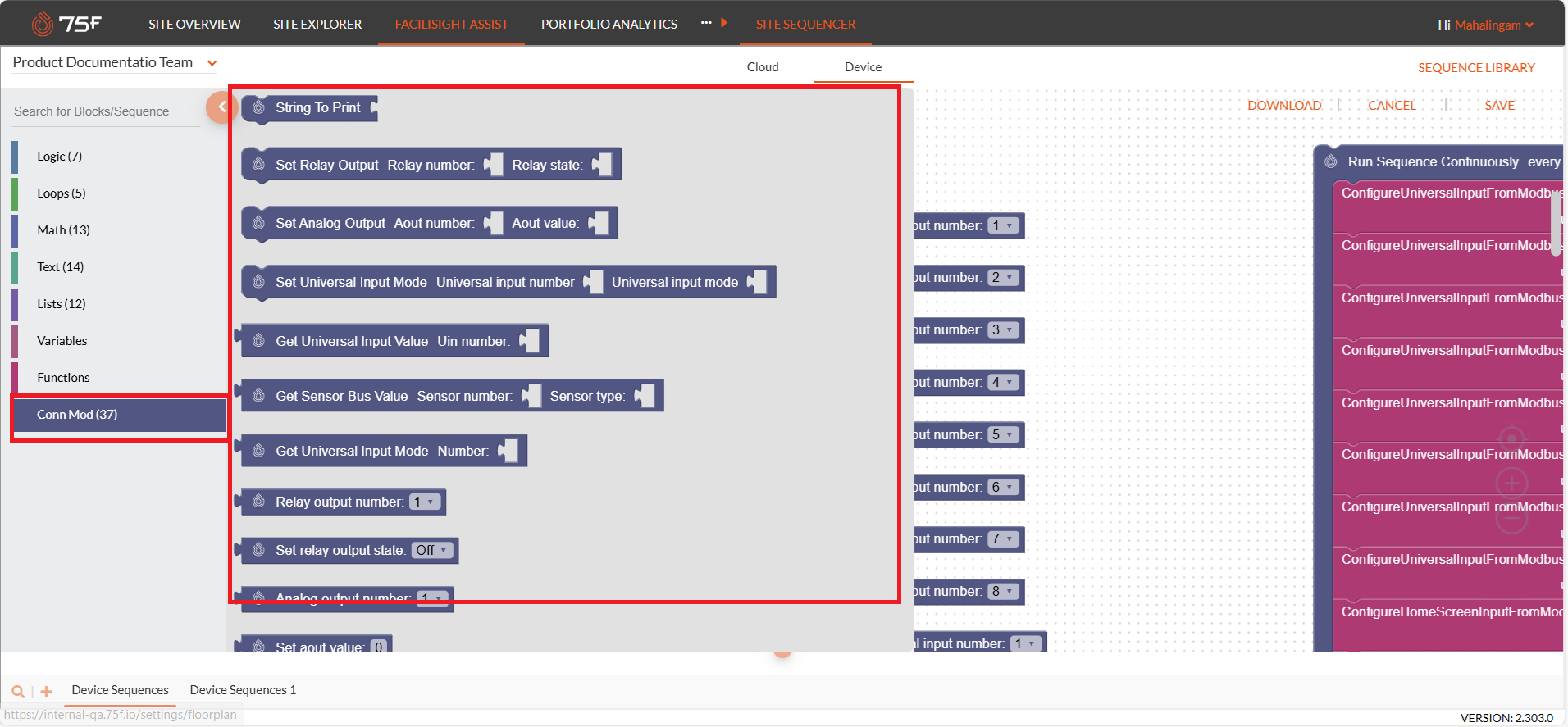1568x727 pixels.
Task: Click String To Print block label
Action: [317, 107]
